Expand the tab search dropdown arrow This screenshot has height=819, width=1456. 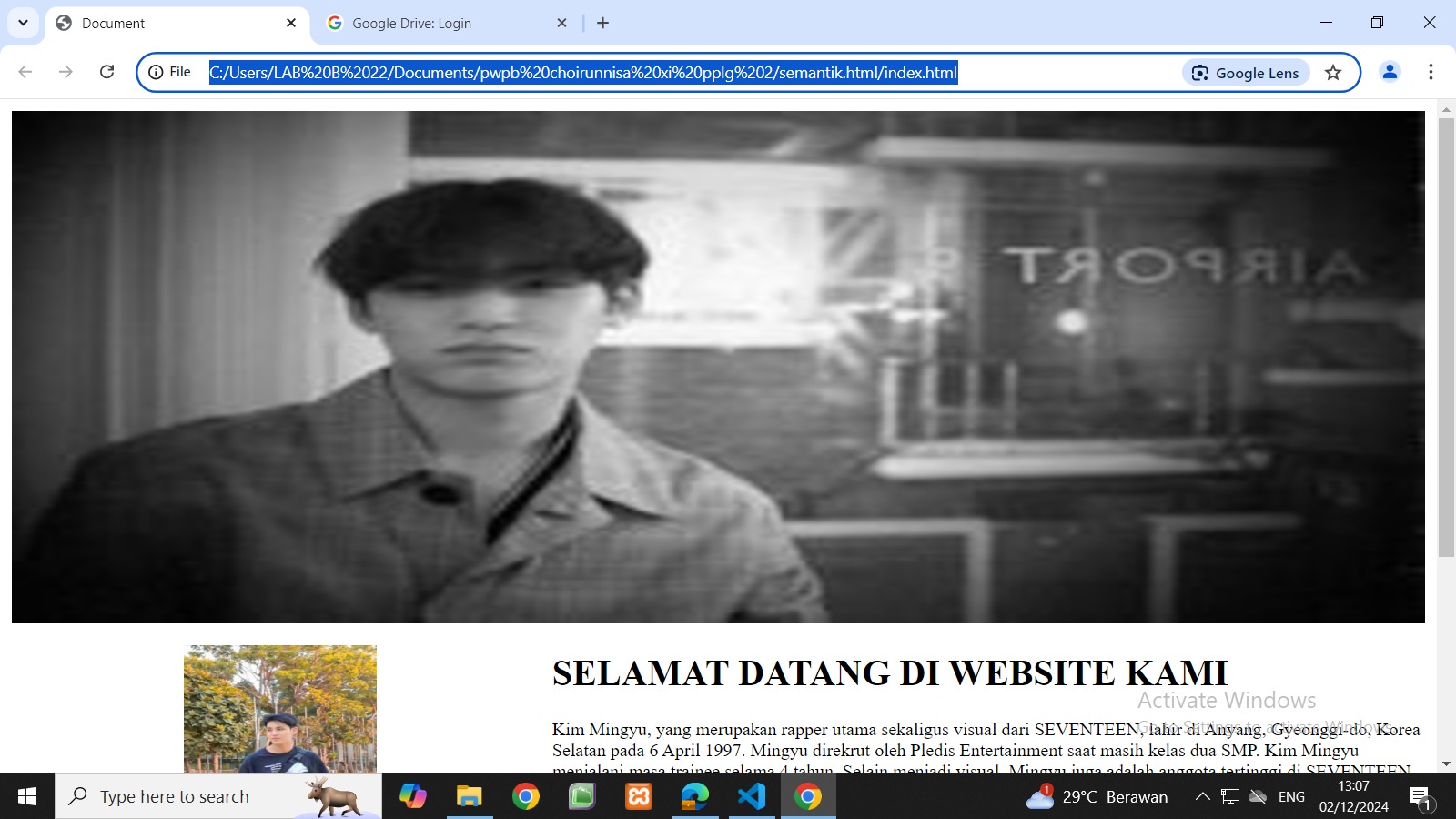23,23
